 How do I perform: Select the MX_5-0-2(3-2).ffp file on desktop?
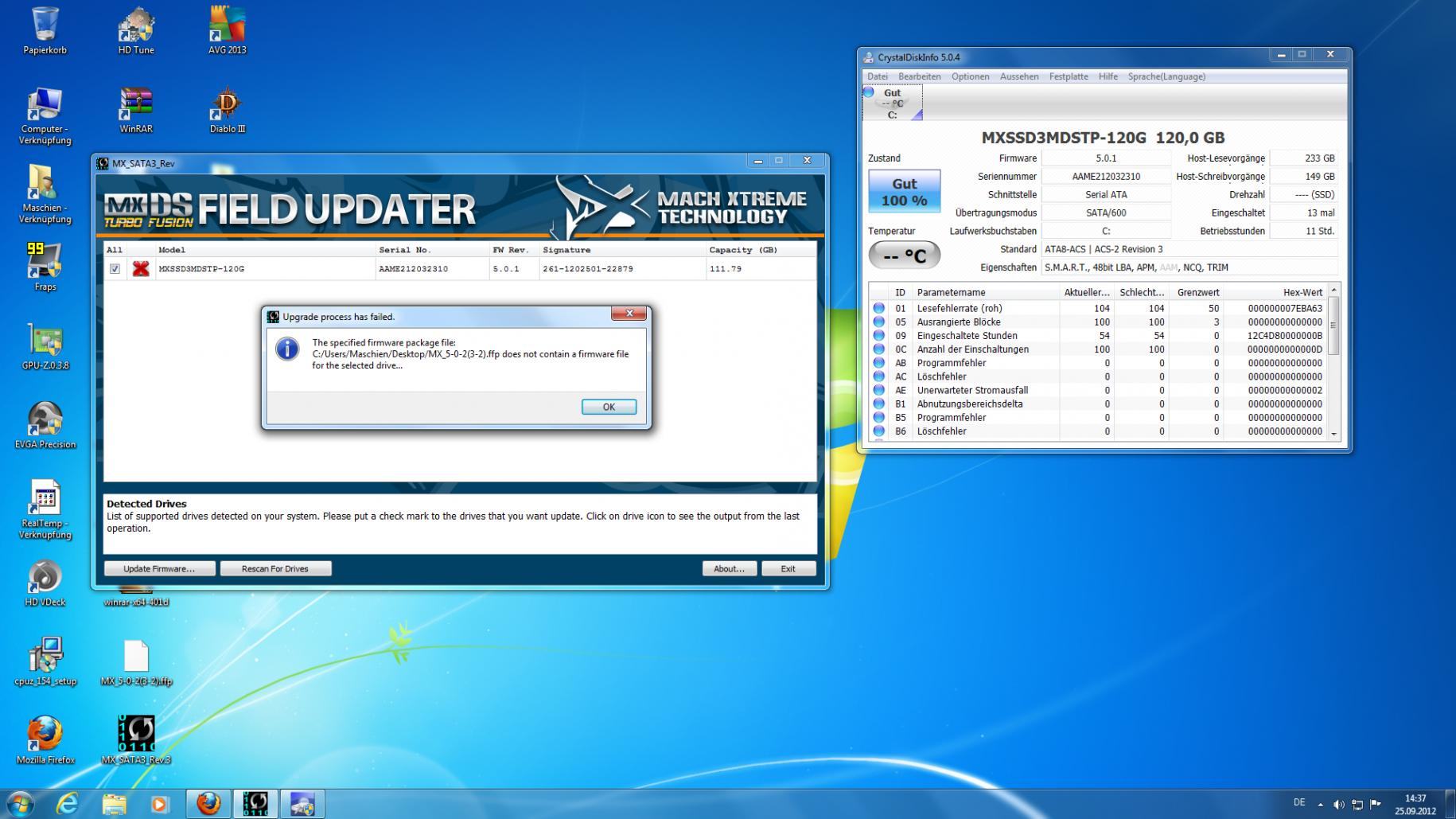click(136, 661)
